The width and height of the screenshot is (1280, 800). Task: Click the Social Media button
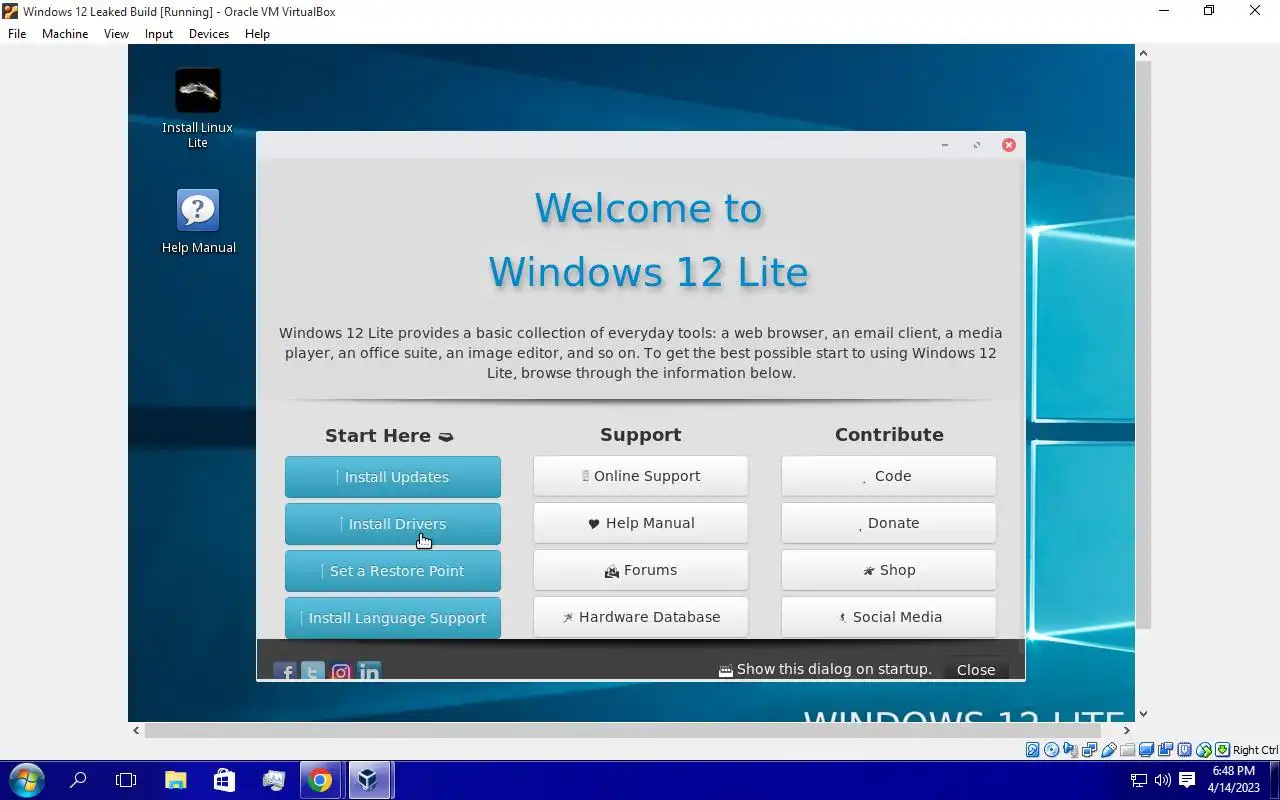click(889, 617)
